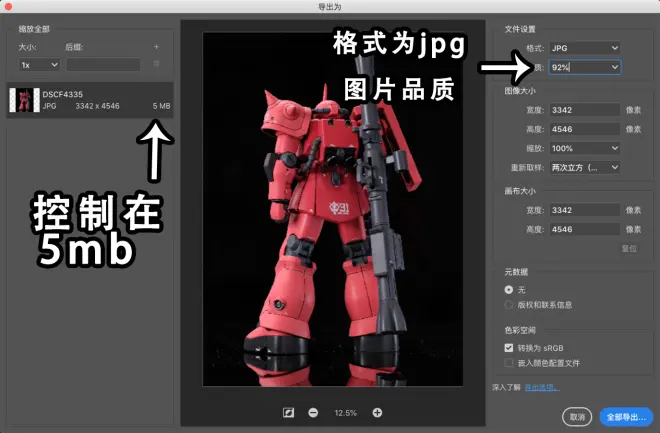Open the quality 92% dropdown
The height and width of the screenshot is (433, 660).
coord(585,67)
